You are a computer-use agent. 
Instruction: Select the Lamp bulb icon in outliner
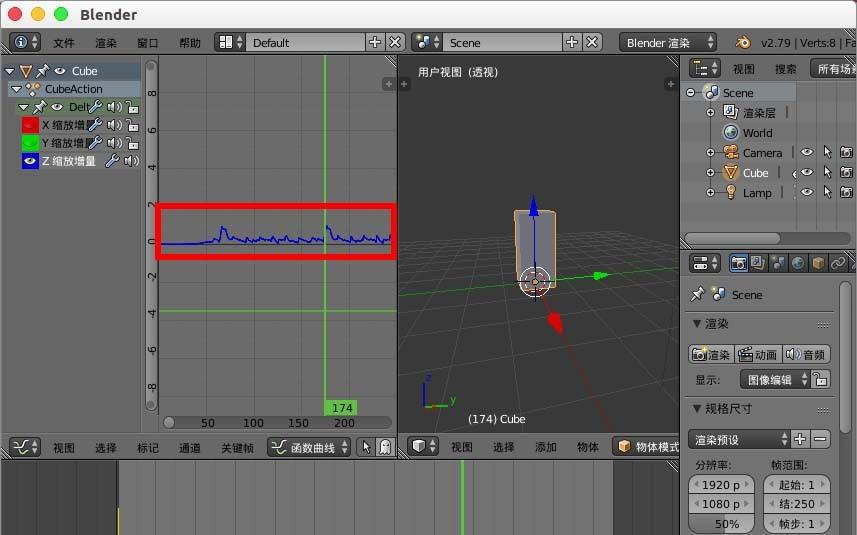pyautogui.click(x=730, y=192)
